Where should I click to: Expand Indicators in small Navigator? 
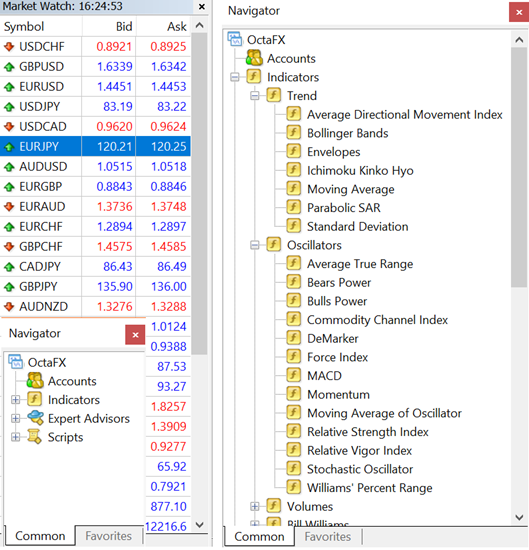tap(15, 400)
